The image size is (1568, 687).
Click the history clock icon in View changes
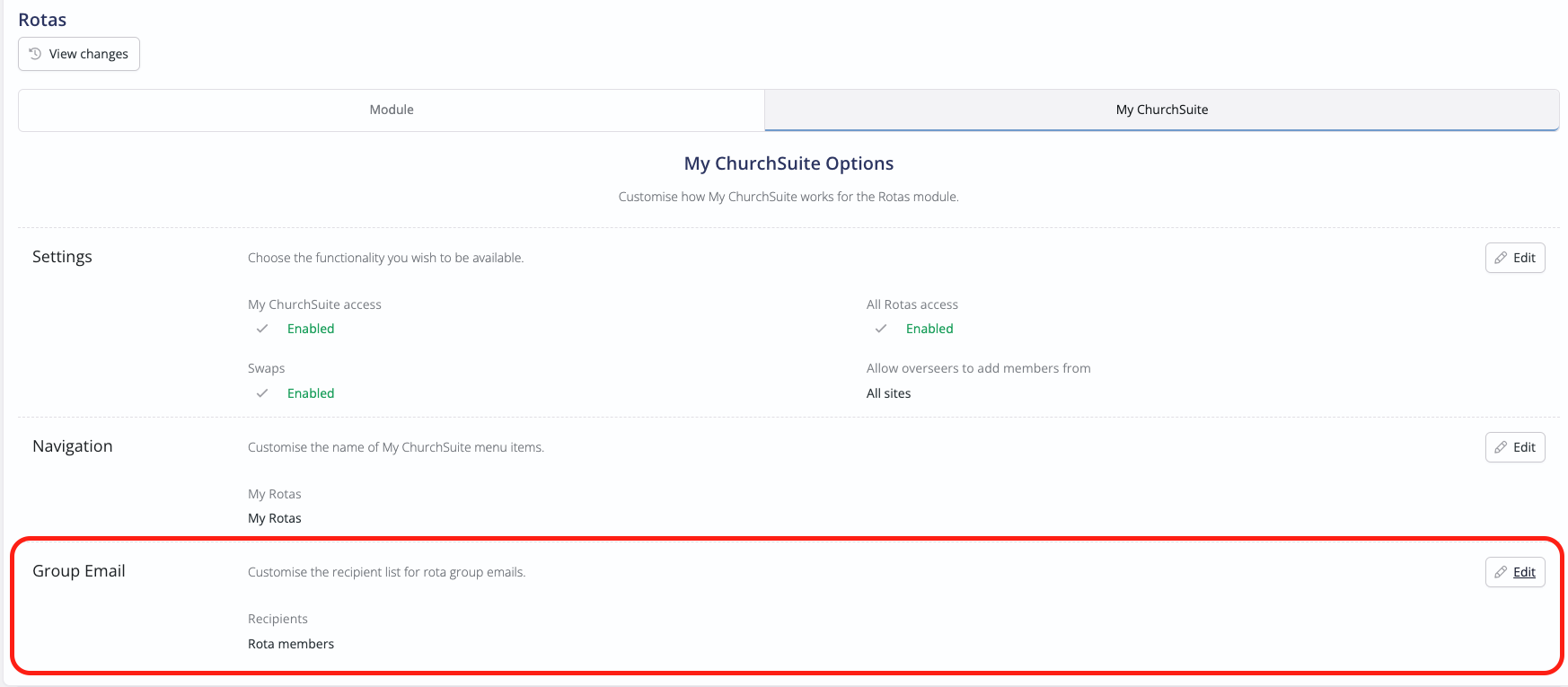pos(35,54)
